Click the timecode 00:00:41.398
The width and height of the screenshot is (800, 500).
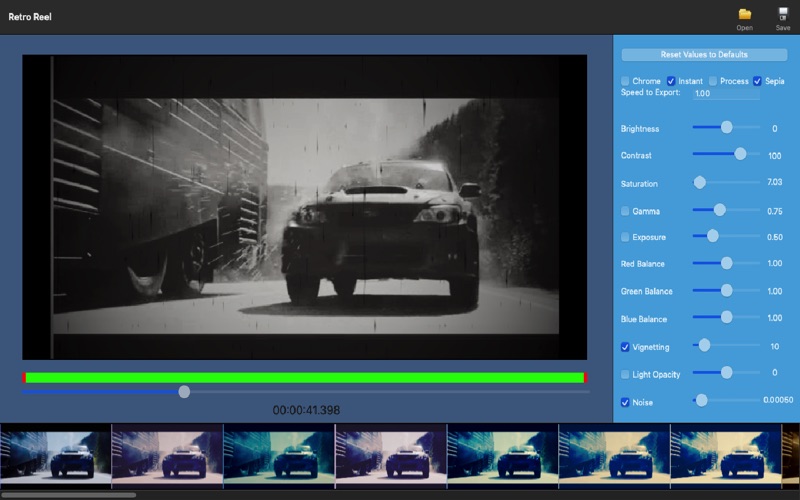coord(306,410)
